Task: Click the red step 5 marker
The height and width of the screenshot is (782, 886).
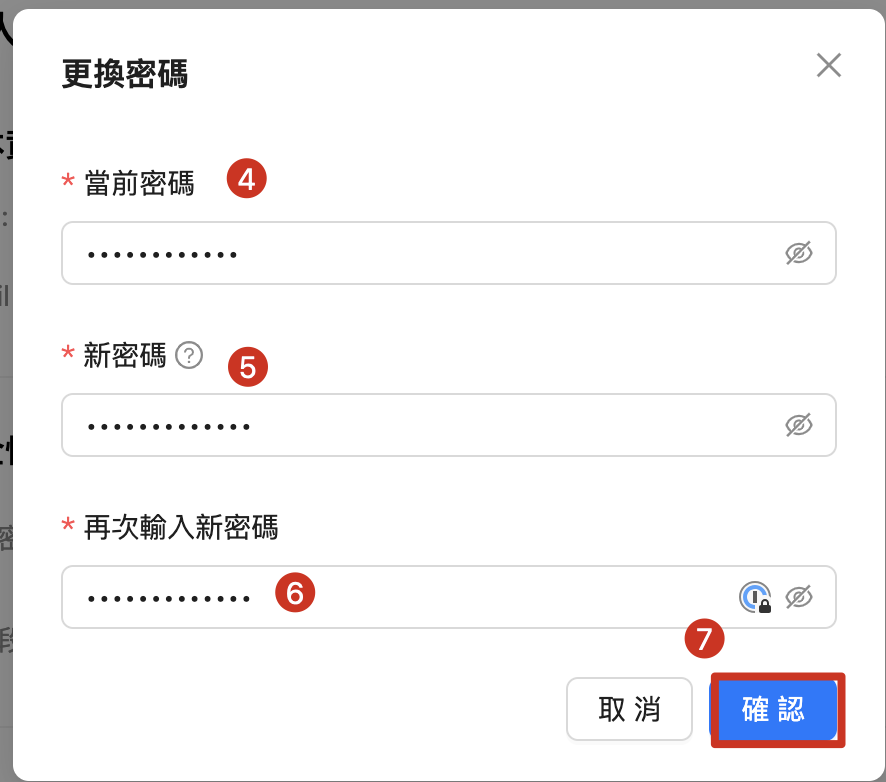Action: click(247, 367)
